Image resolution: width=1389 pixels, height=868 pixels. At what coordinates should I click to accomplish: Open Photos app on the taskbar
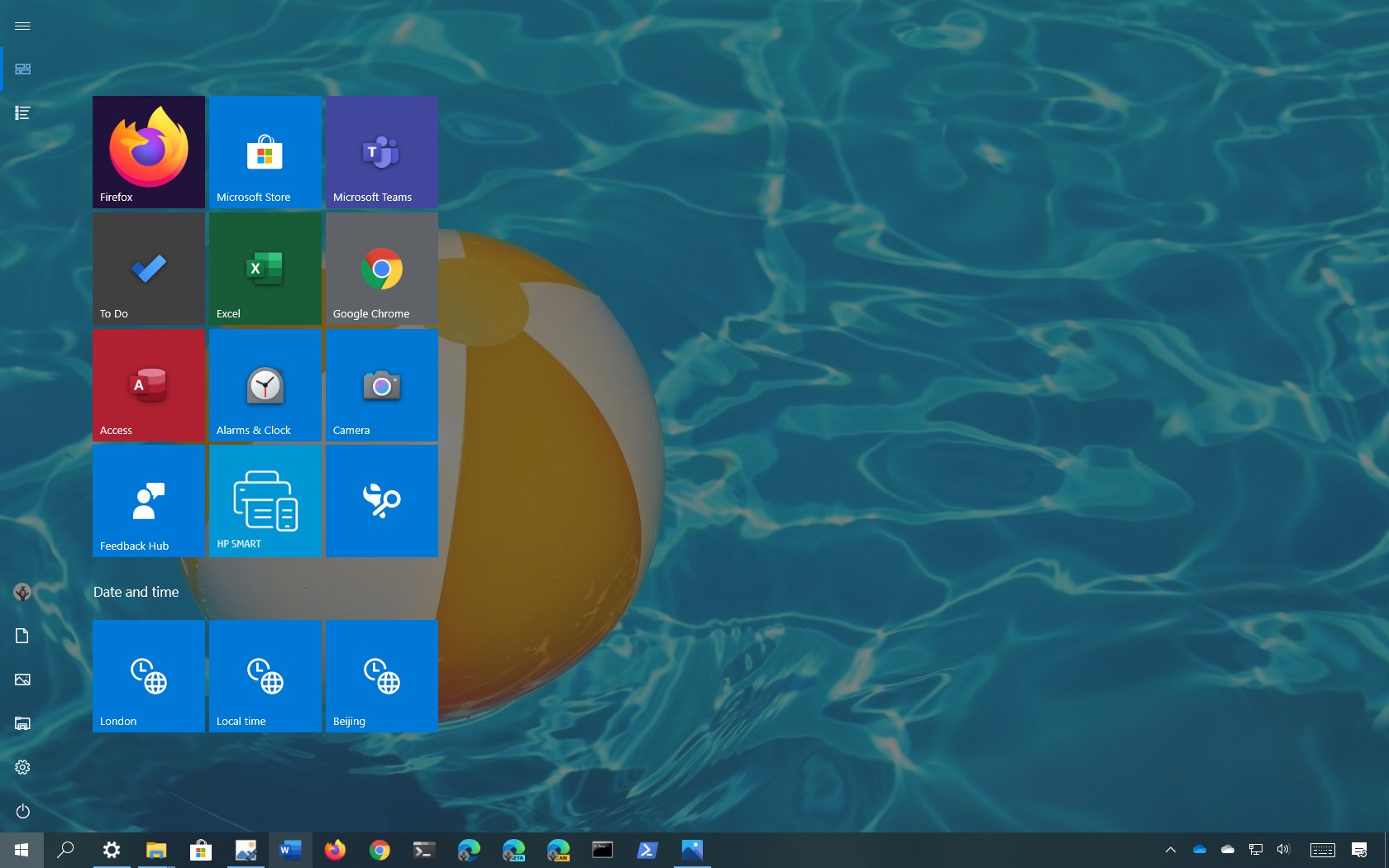[x=692, y=850]
